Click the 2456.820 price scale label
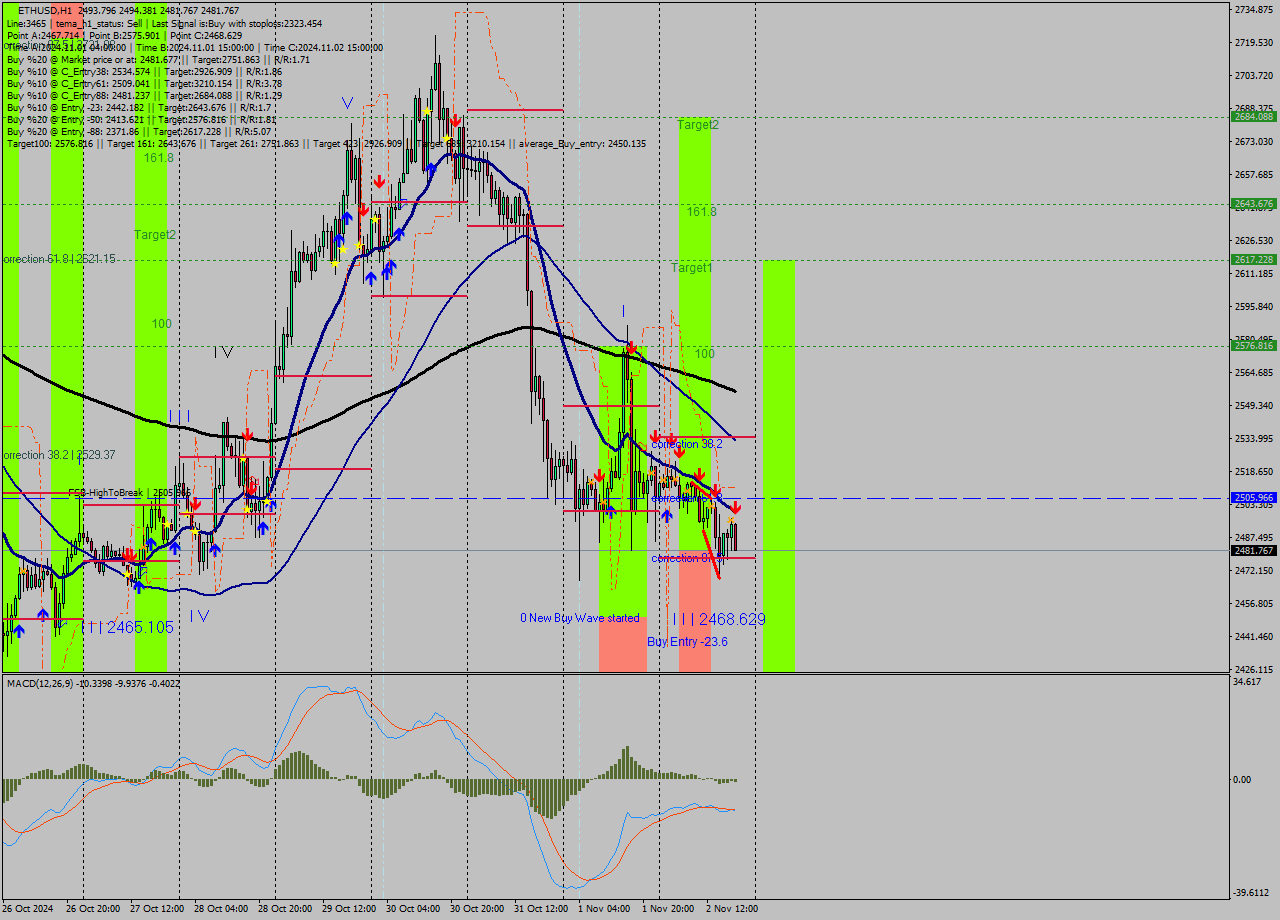This screenshot has width=1280, height=920. coord(1253,604)
